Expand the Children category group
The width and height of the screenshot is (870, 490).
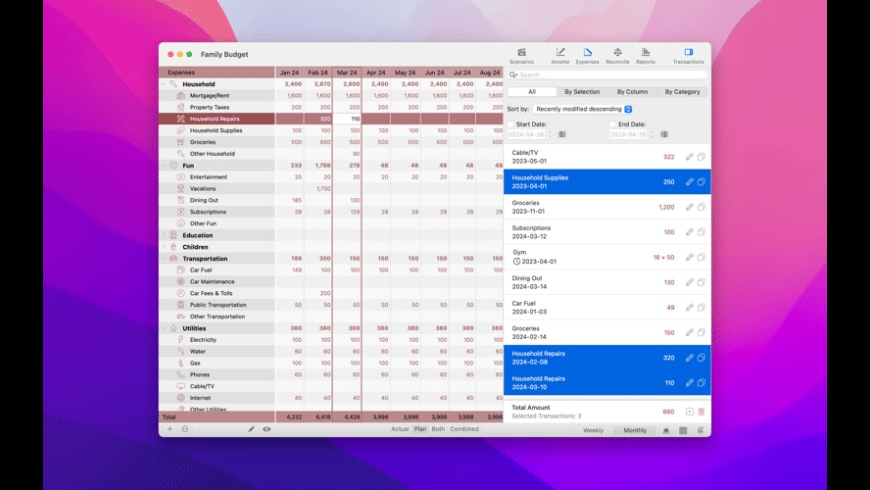click(164, 247)
